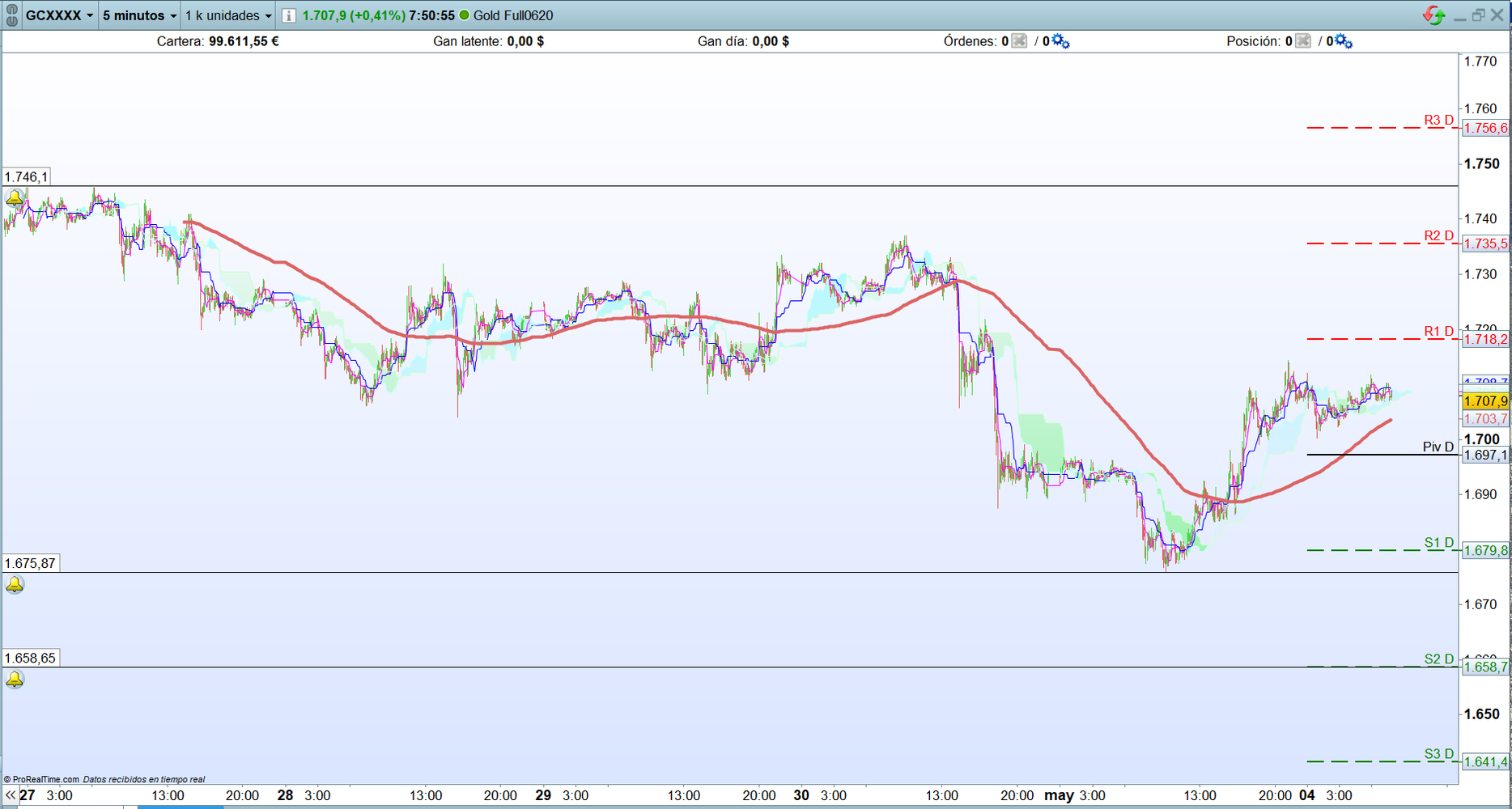Open the Posición gear settings
Screen dimensions: 1512x809
click(x=1344, y=41)
